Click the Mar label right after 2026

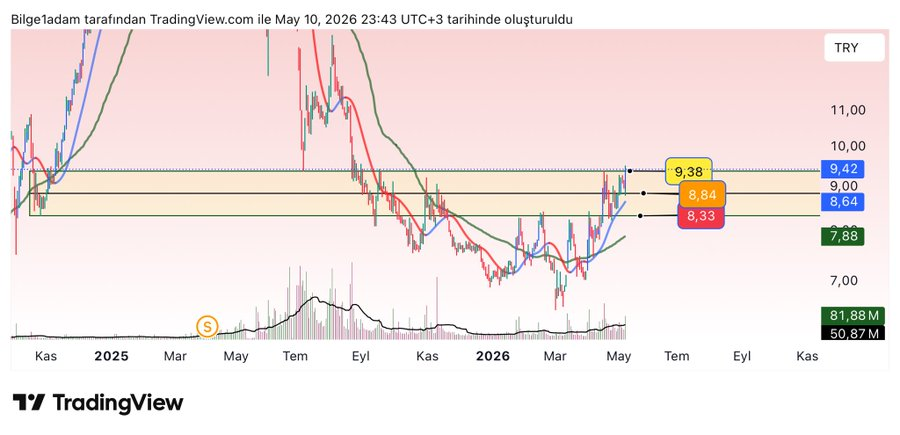555,356
